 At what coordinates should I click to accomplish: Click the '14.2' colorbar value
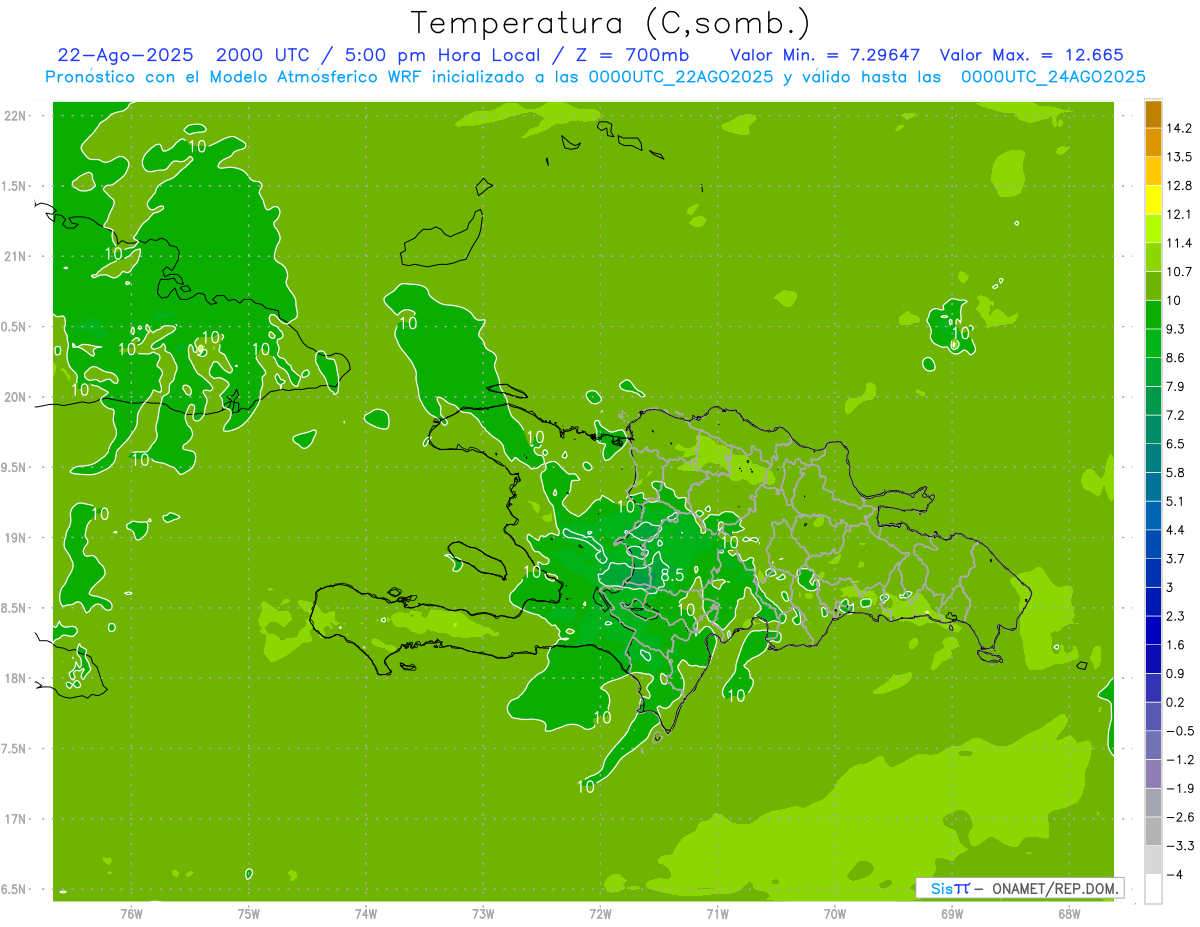(x=1180, y=128)
